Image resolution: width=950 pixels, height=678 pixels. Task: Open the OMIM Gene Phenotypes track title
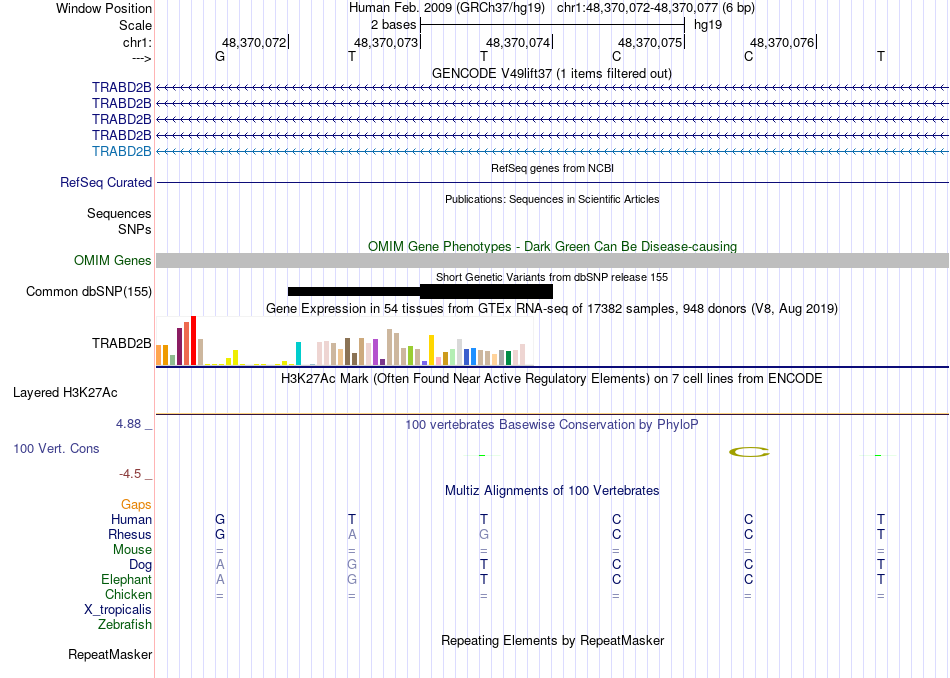pyautogui.click(x=552, y=246)
